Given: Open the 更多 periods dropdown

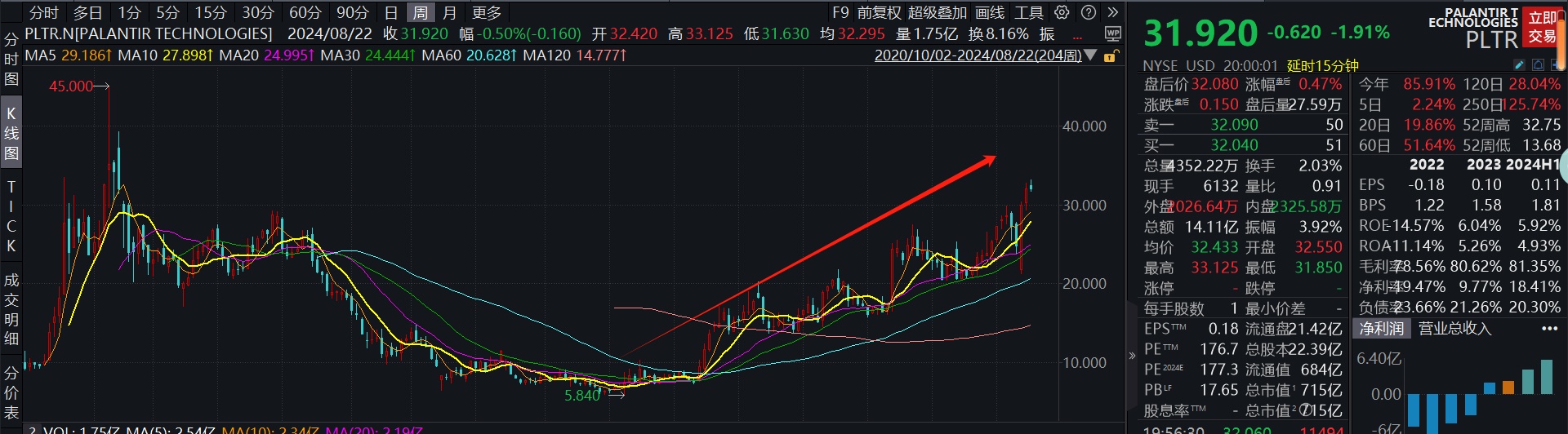Looking at the screenshot, I should (487, 12).
